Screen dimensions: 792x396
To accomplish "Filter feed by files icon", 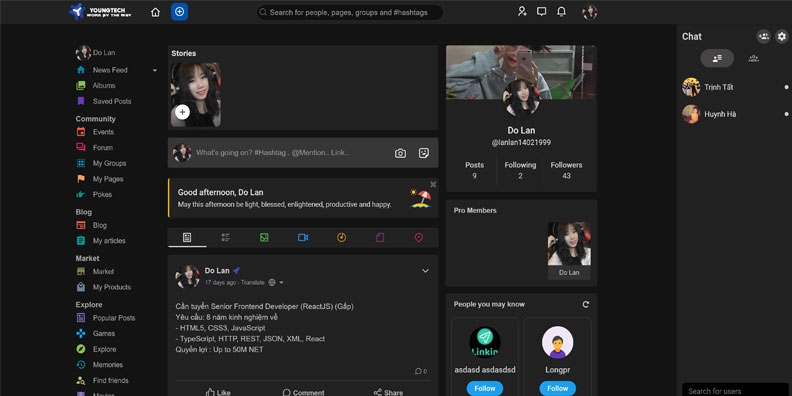I will click(x=380, y=237).
